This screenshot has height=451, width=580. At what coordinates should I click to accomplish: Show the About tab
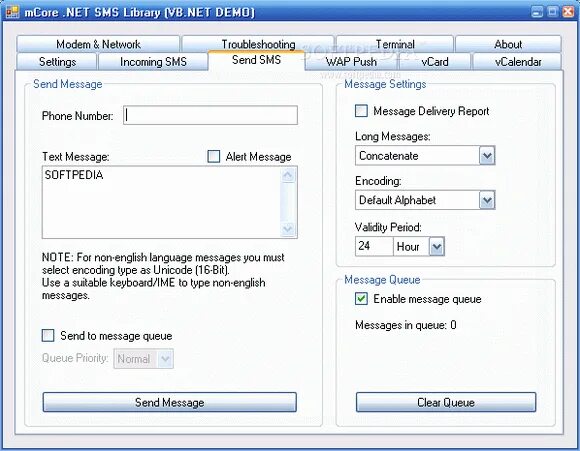pyautogui.click(x=508, y=44)
